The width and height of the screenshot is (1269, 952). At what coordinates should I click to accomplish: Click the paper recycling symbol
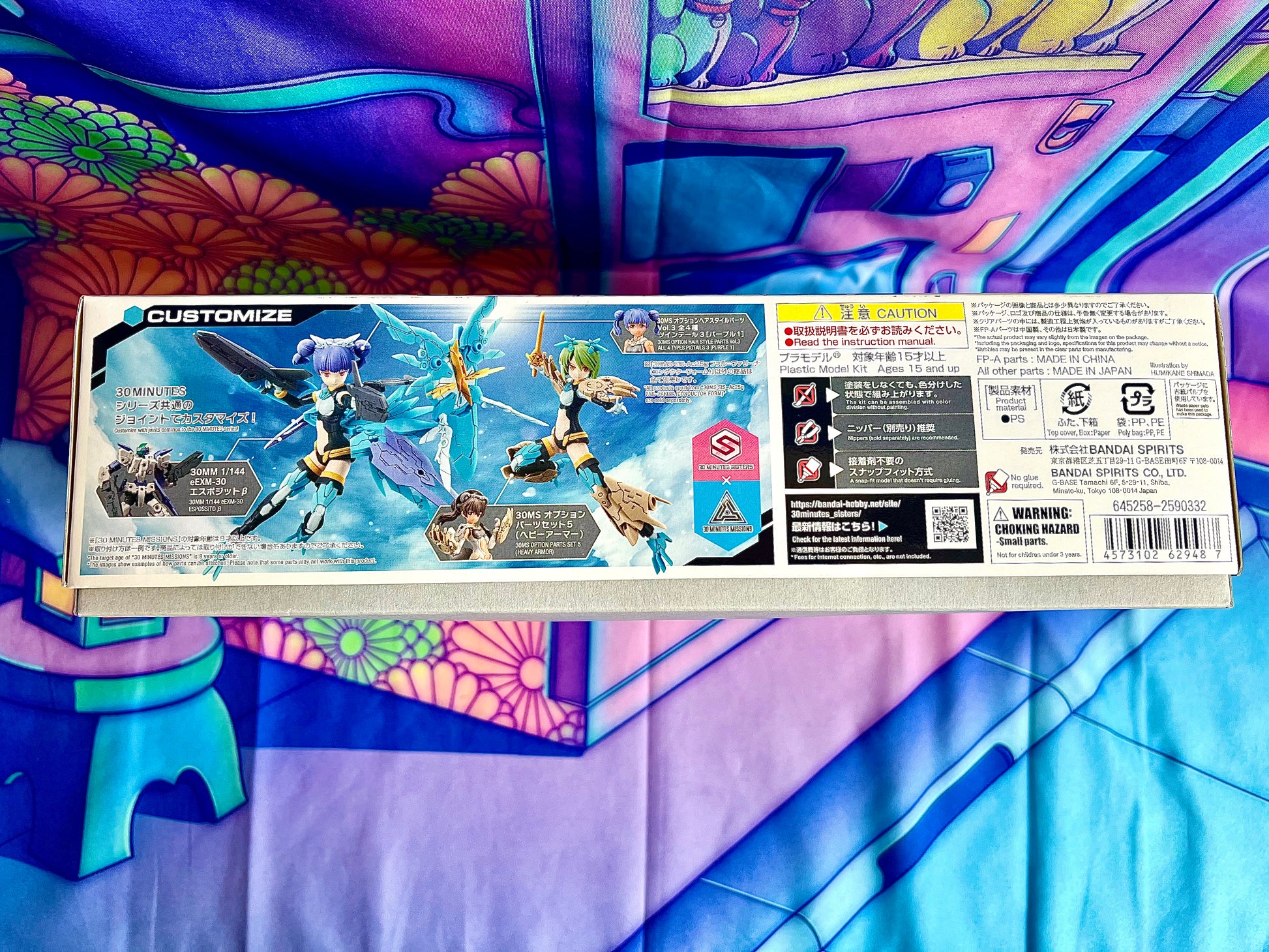click(x=1075, y=399)
